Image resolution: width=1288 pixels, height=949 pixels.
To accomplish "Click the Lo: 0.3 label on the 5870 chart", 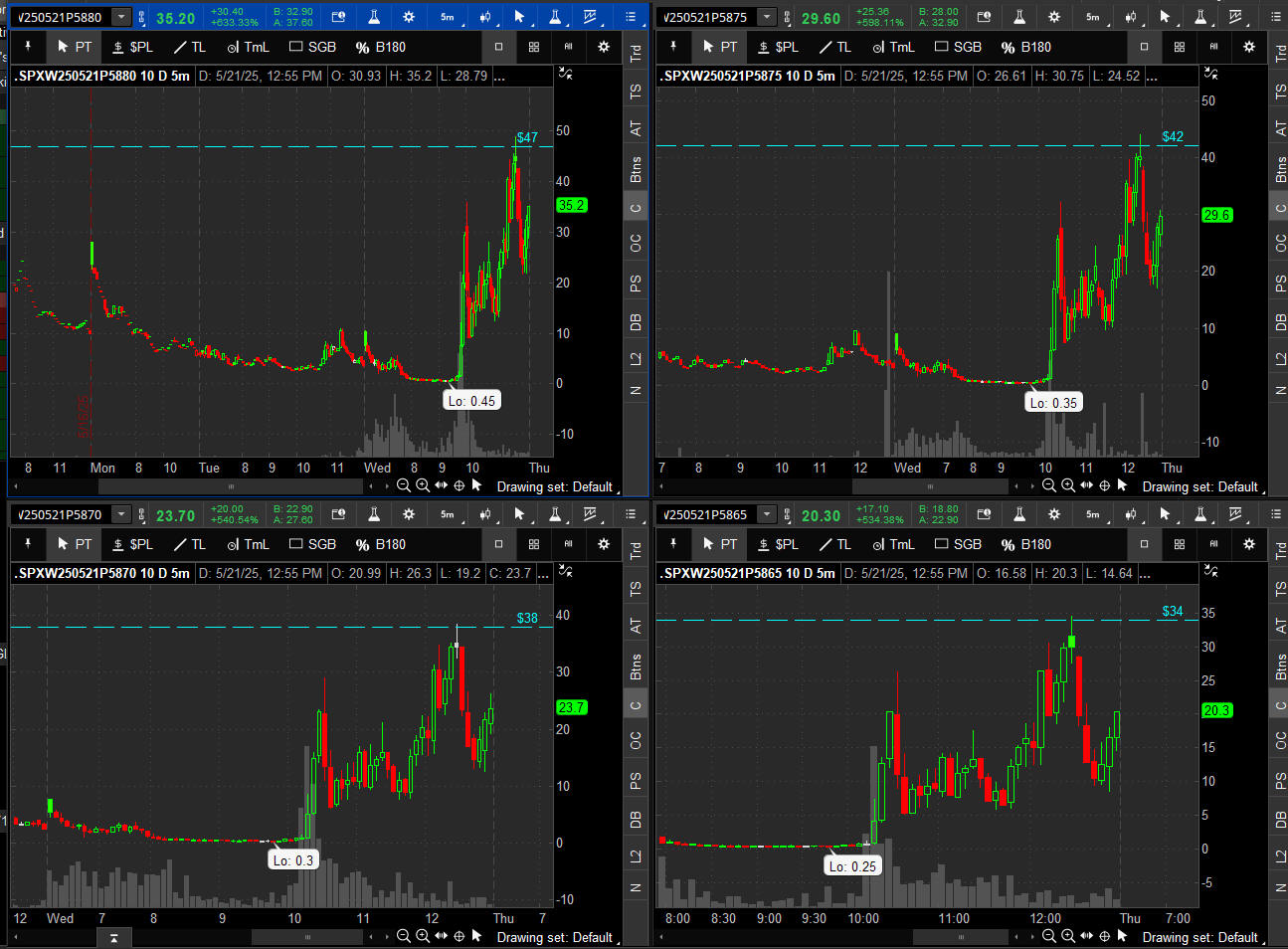I will coord(293,860).
